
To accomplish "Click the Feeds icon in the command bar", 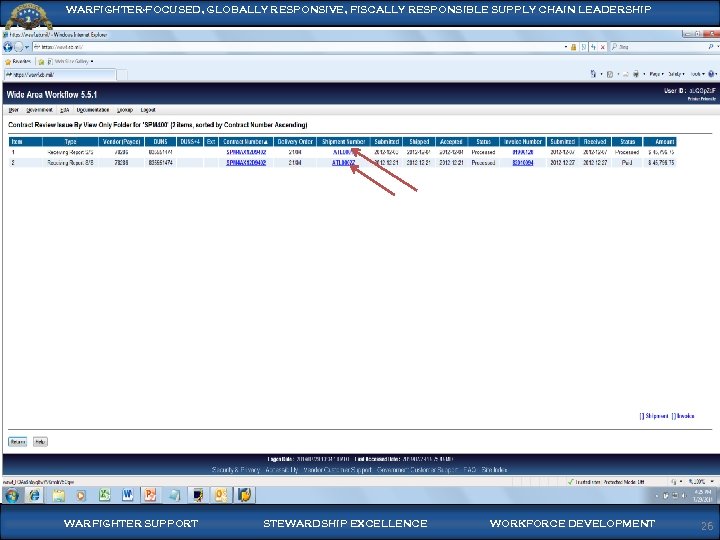I will 610,74.
